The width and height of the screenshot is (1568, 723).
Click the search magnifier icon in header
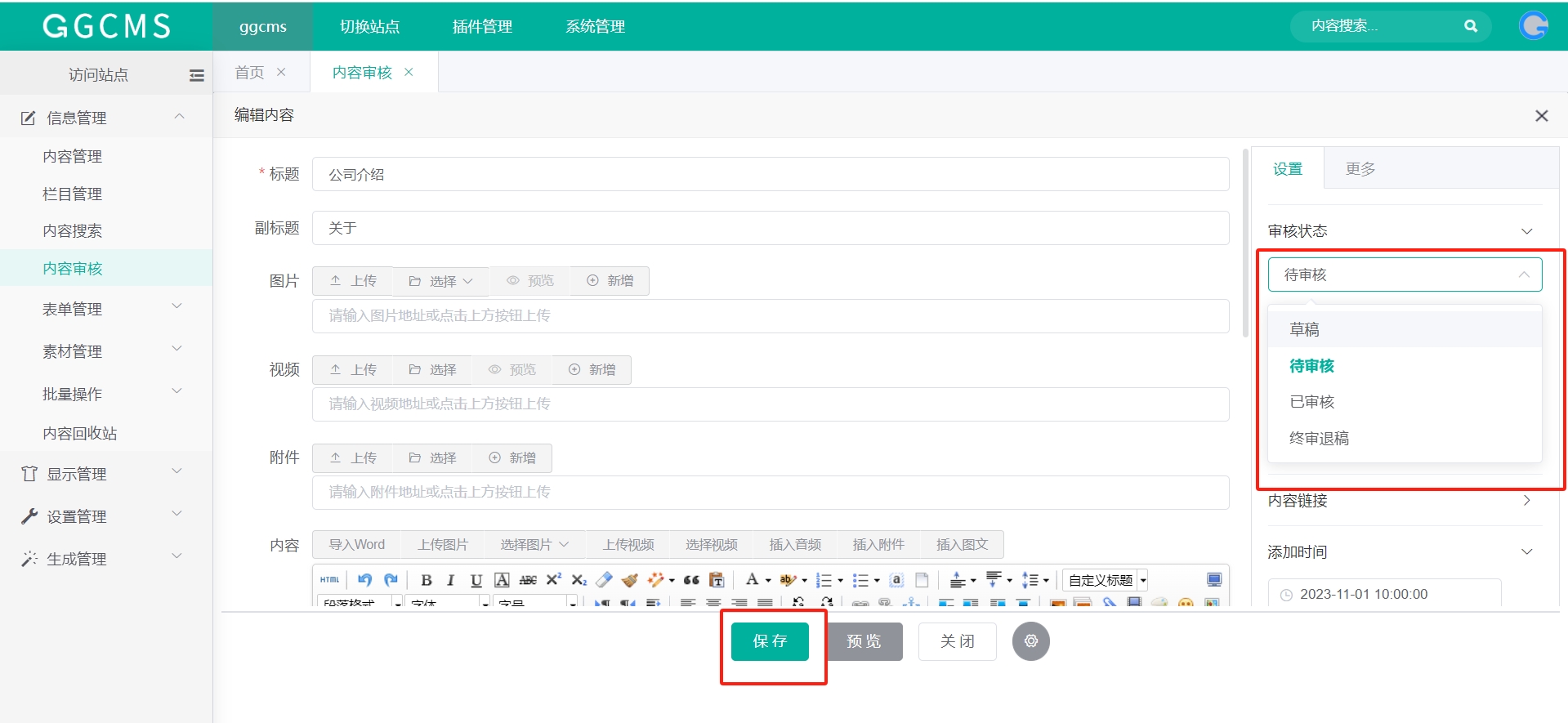pyautogui.click(x=1470, y=26)
